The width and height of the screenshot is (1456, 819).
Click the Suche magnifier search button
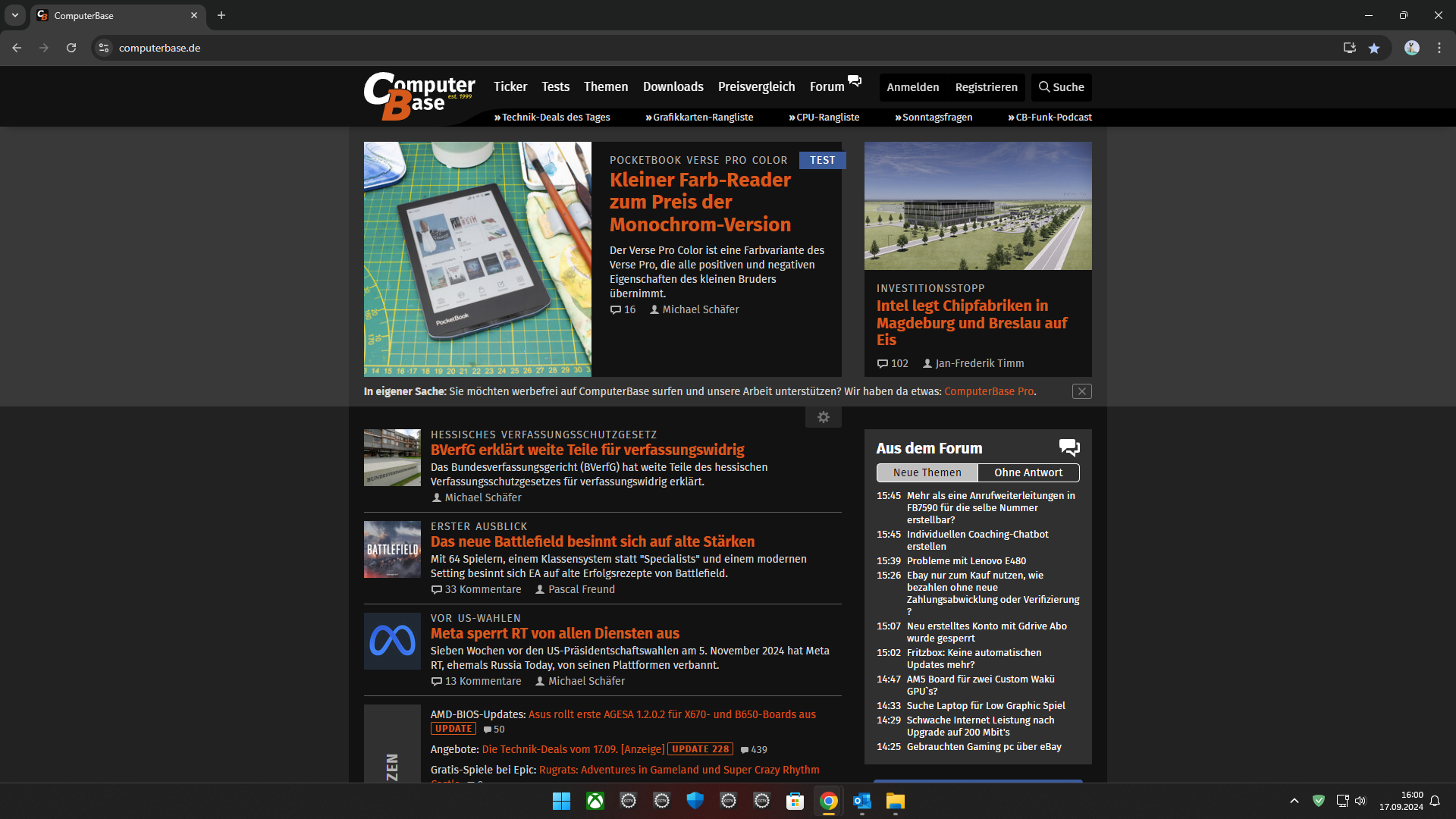1061,87
